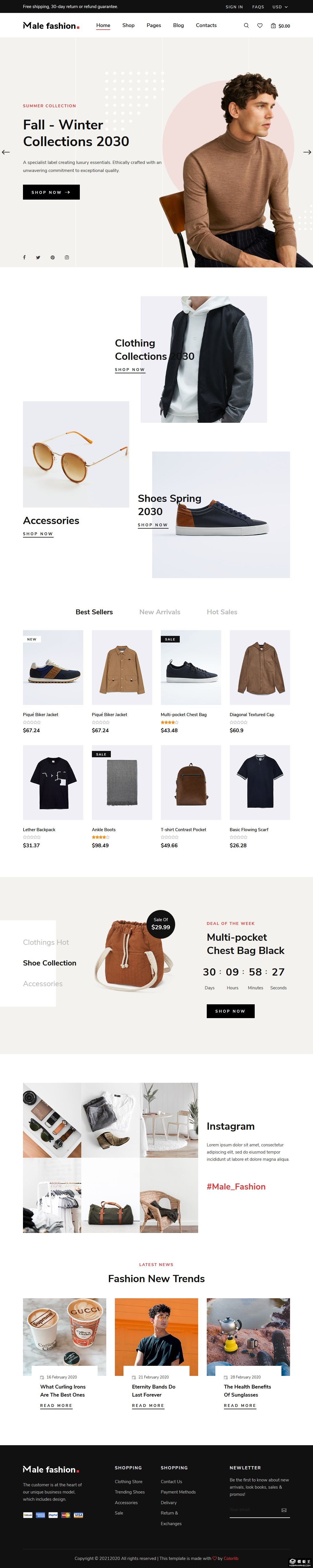
Task: Switch to the Hot Sales tab
Action: point(222,612)
